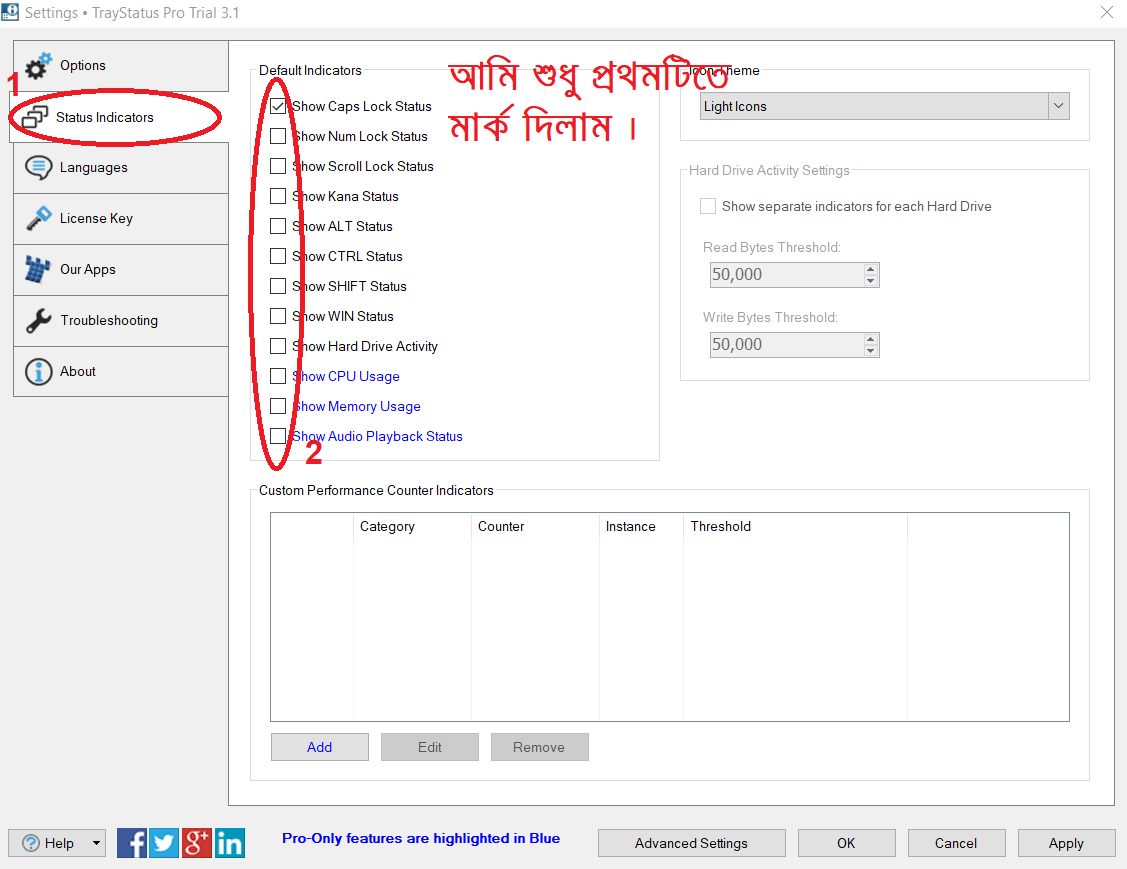Uncheck Show Caps Lock Status
Screen dimensions: 1127x869
coord(277,106)
